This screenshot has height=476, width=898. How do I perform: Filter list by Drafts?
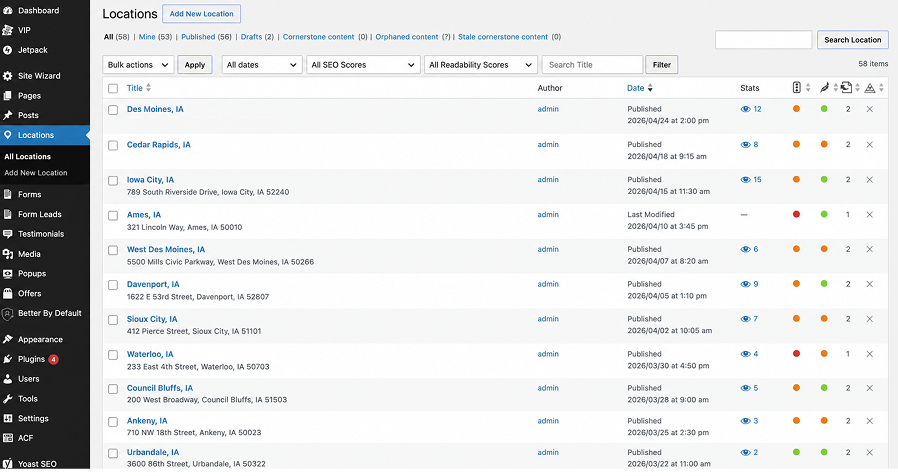tap(251, 37)
